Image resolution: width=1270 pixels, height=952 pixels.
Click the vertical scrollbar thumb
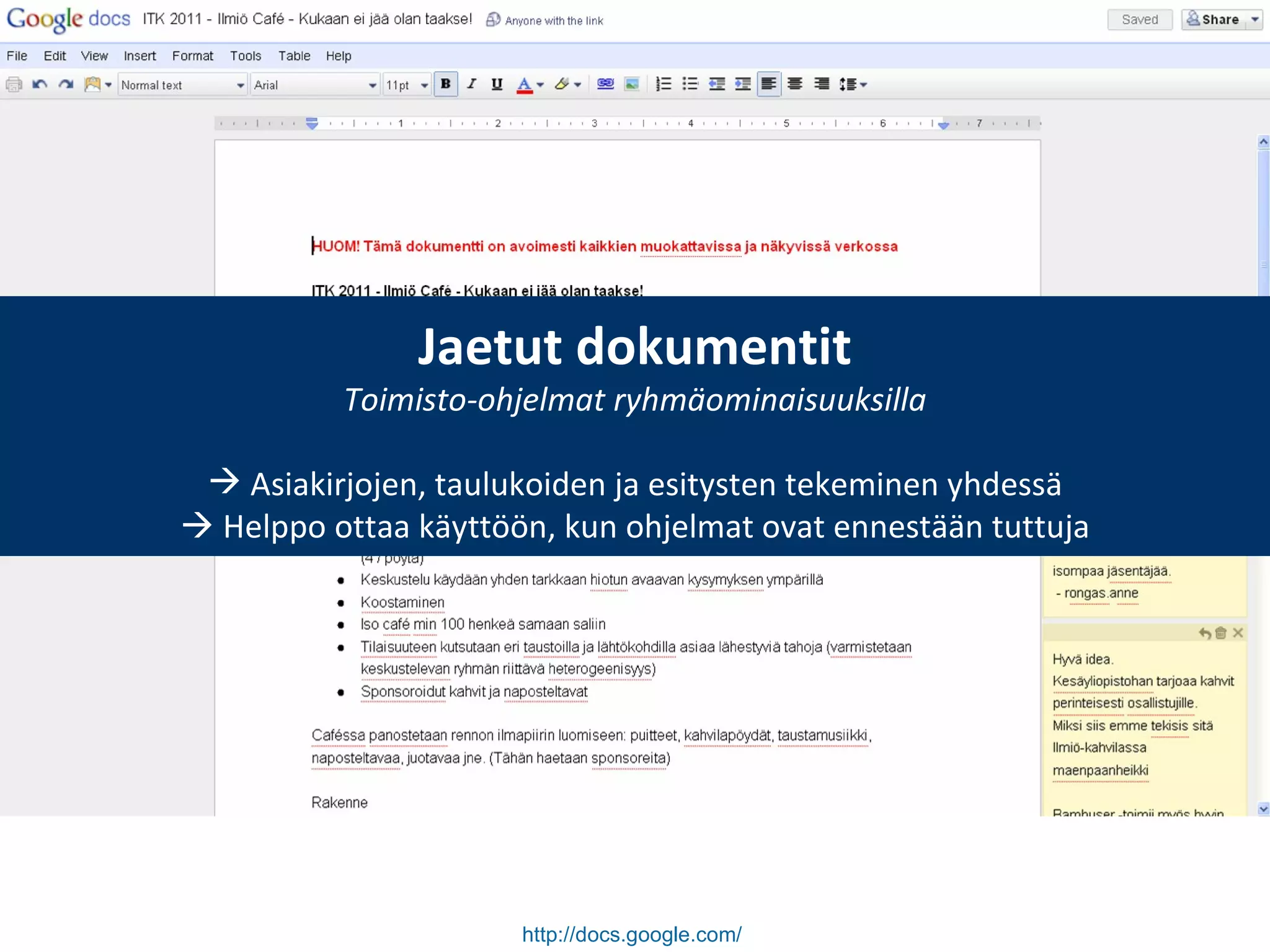(x=1263, y=223)
